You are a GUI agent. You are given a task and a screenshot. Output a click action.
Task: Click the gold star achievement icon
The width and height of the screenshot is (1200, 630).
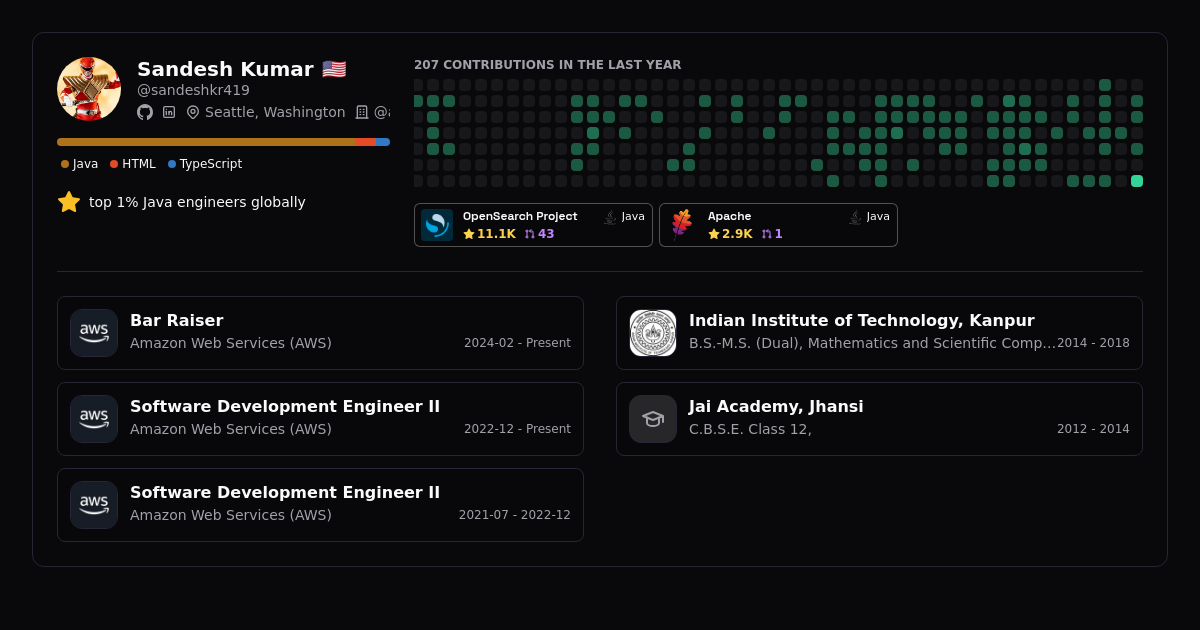pyautogui.click(x=69, y=202)
